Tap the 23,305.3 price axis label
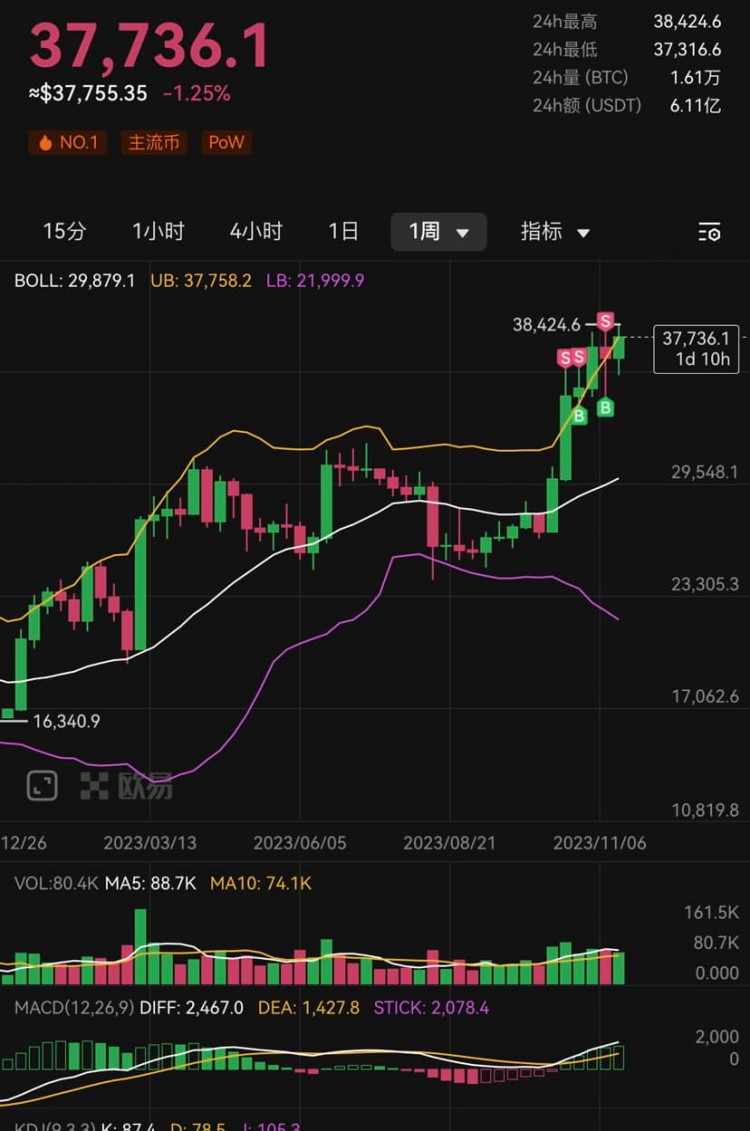The image size is (750, 1131). [x=705, y=584]
